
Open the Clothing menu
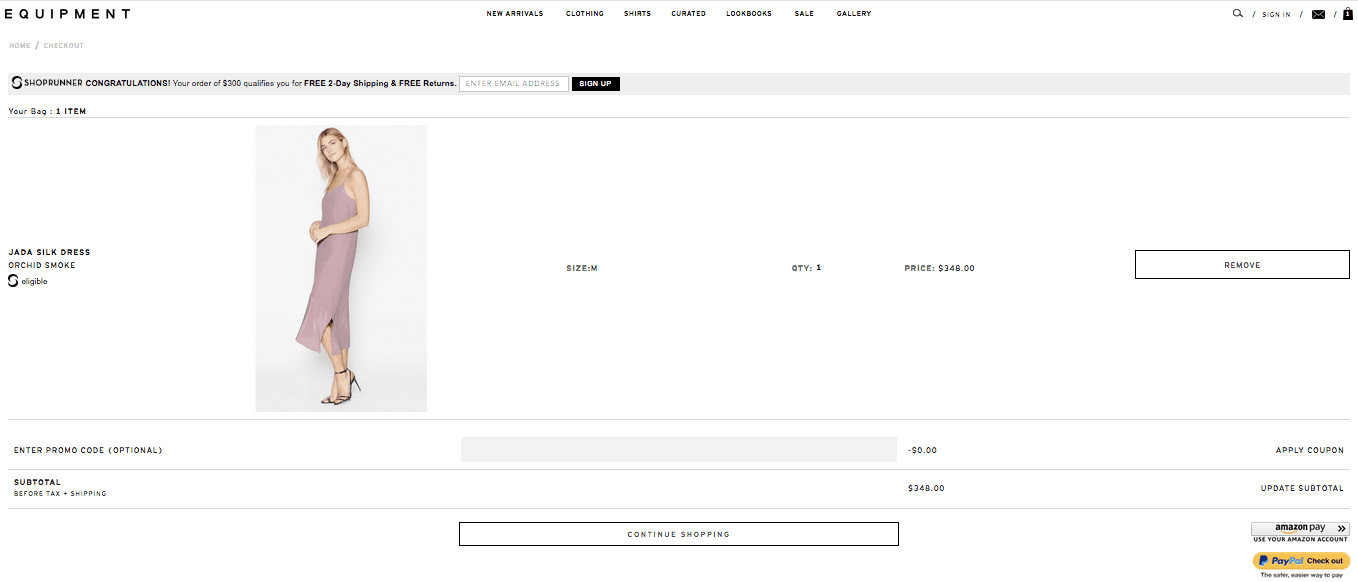pos(585,14)
